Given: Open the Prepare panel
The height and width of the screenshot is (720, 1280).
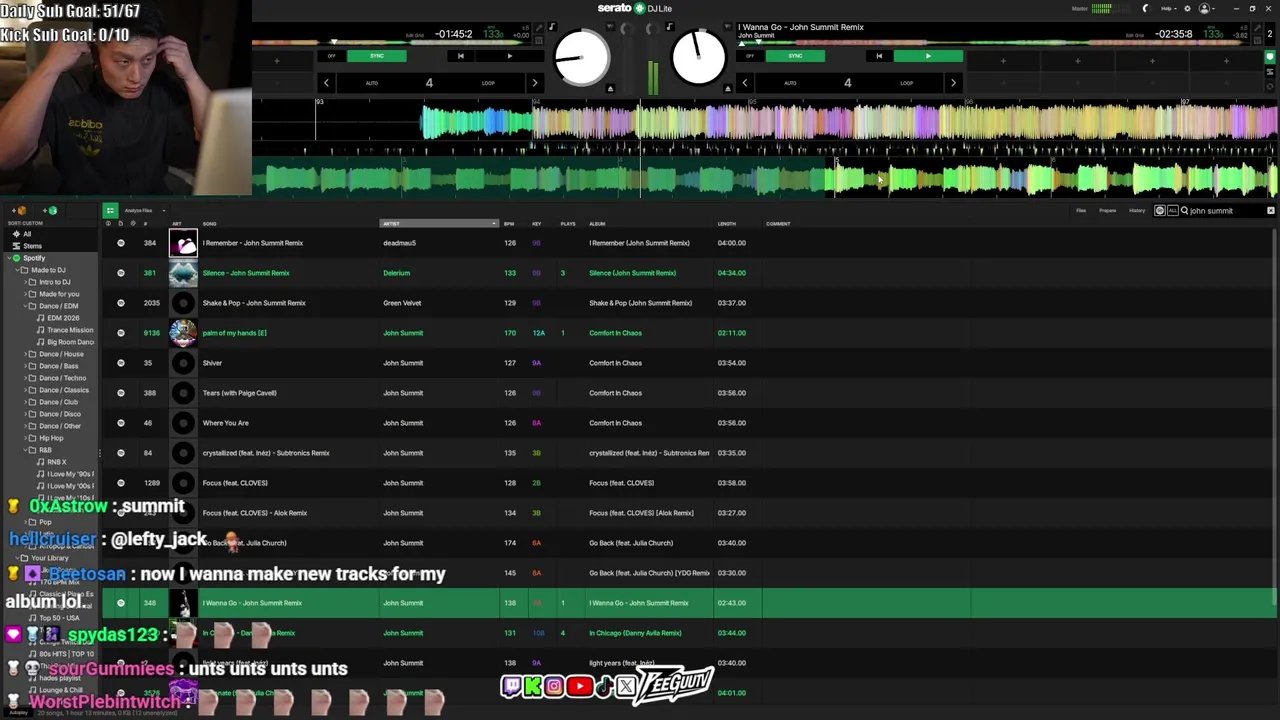Looking at the screenshot, I should pyautogui.click(x=1108, y=211).
